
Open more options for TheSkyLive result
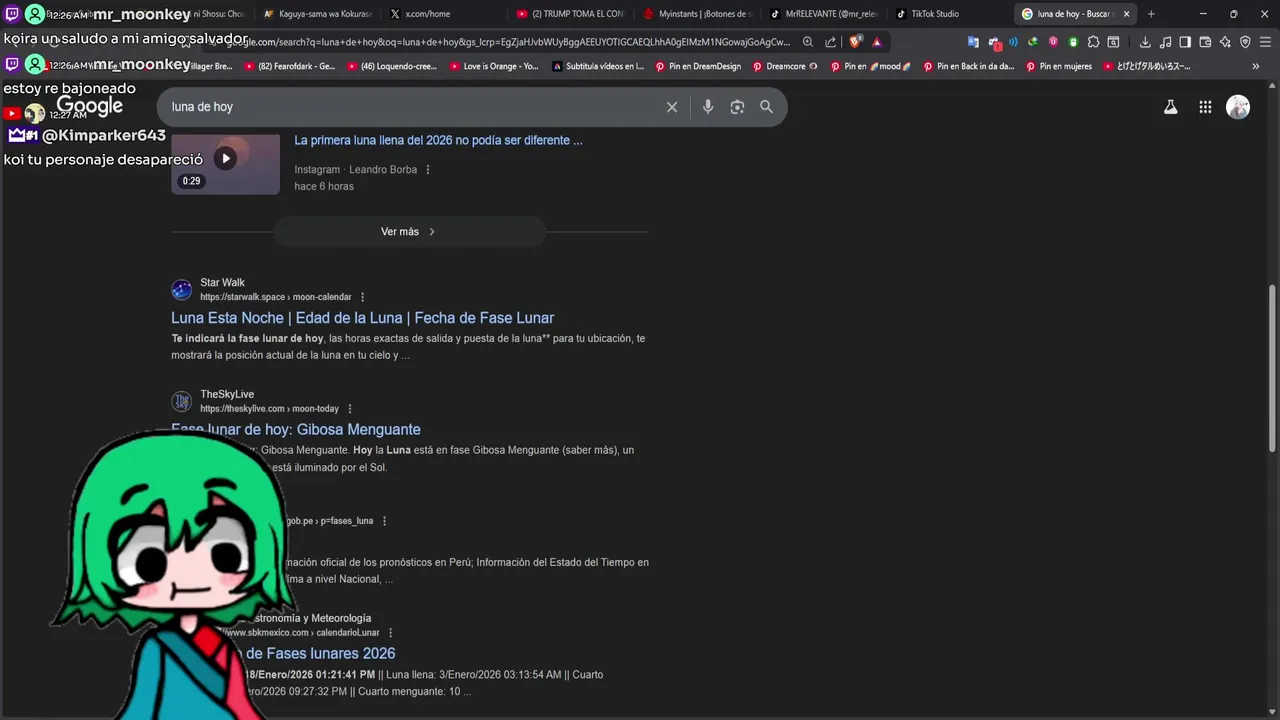click(350, 409)
